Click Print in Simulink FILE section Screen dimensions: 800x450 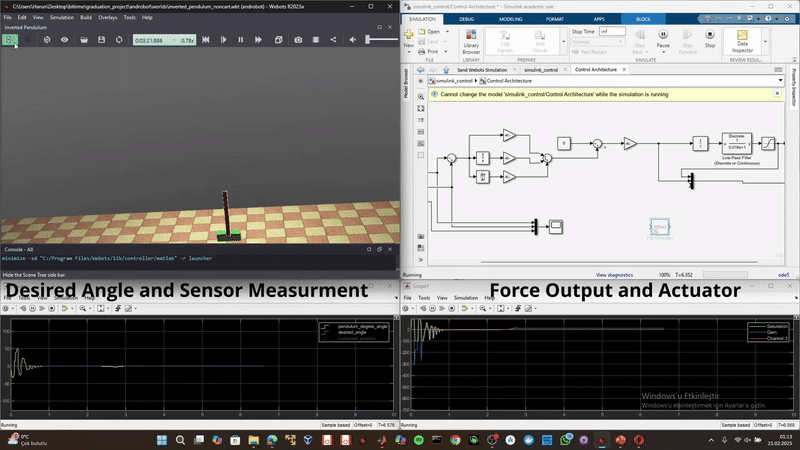tap(429, 52)
